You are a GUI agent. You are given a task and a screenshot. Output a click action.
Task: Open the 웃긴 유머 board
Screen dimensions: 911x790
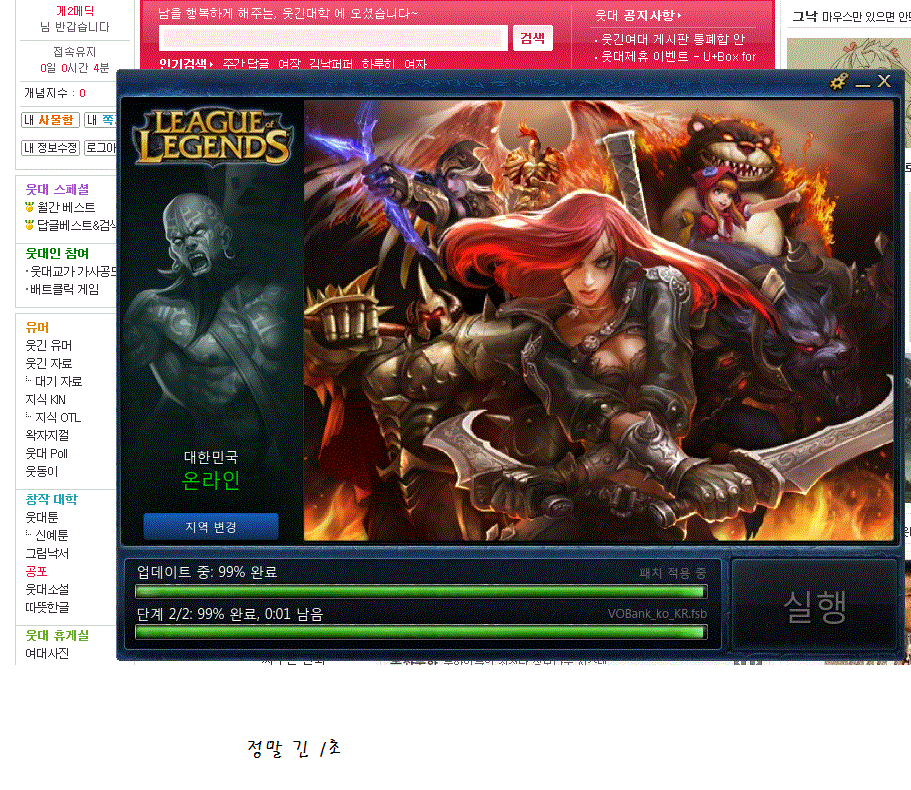pyautogui.click(x=49, y=345)
